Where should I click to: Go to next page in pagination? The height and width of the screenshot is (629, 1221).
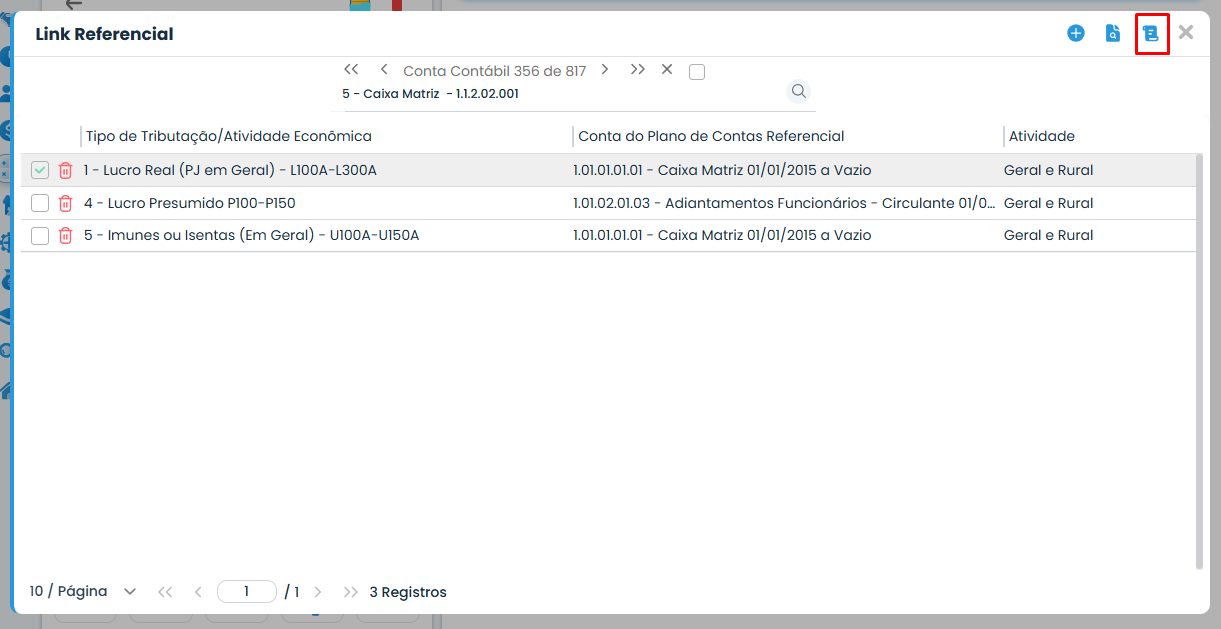318,592
